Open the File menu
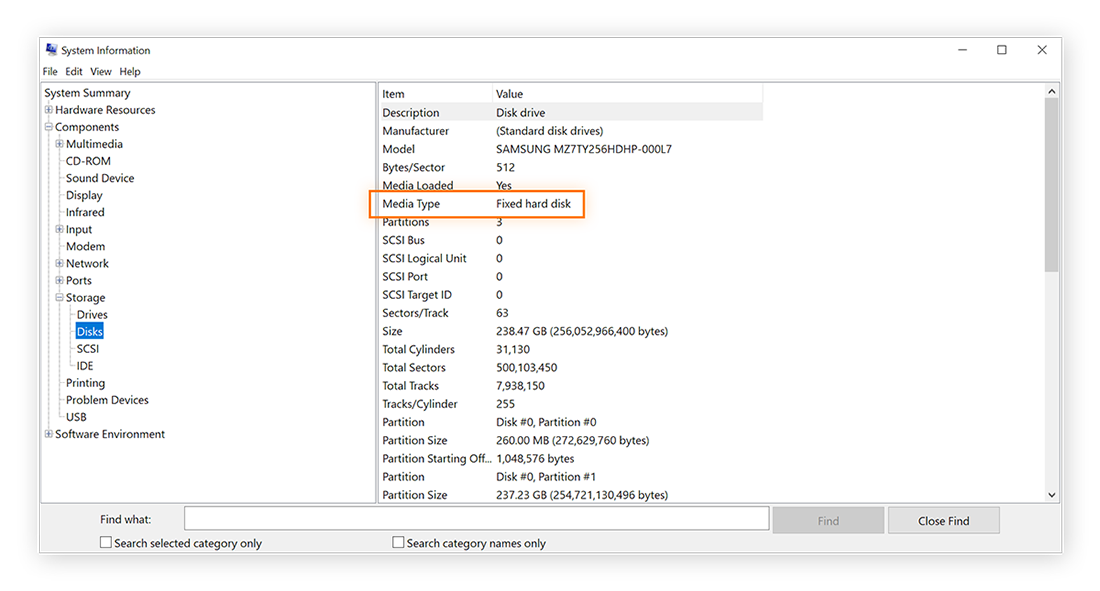The height and width of the screenshot is (591, 1100). (x=49, y=71)
